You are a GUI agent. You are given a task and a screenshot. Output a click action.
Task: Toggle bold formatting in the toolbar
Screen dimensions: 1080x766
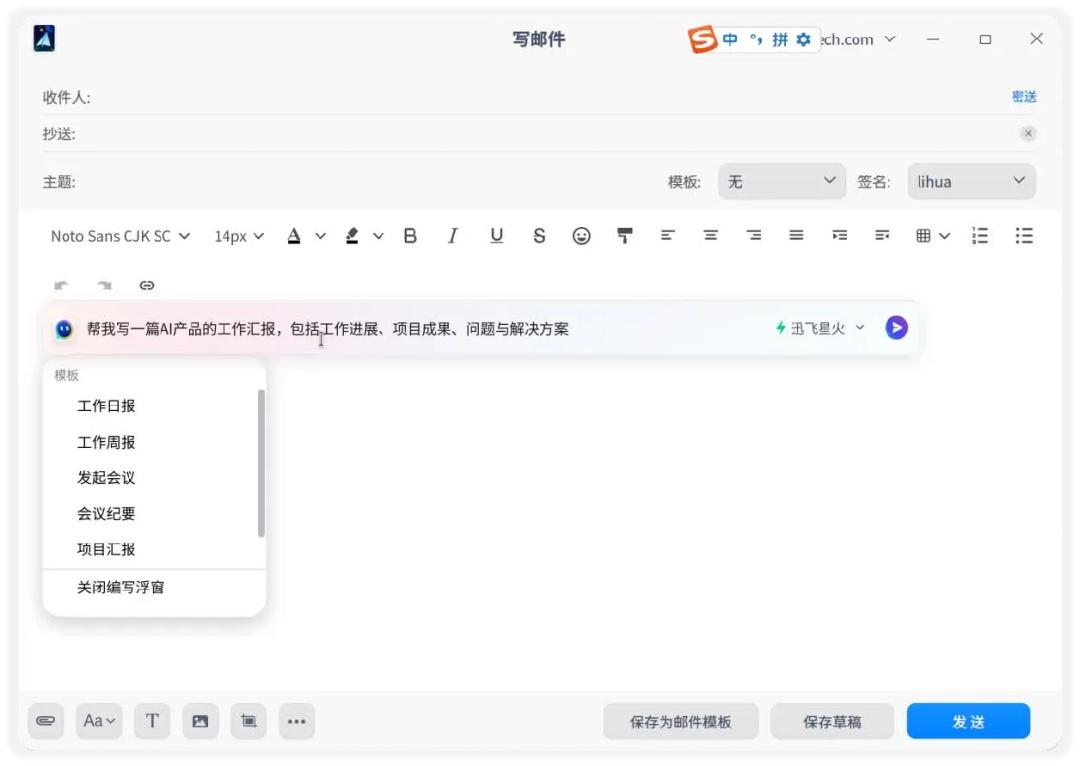[409, 236]
